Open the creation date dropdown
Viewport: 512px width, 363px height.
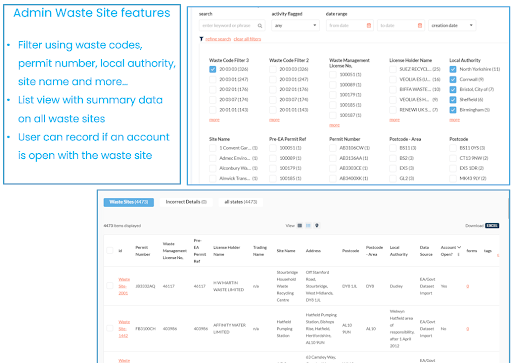pyautogui.click(x=452, y=26)
